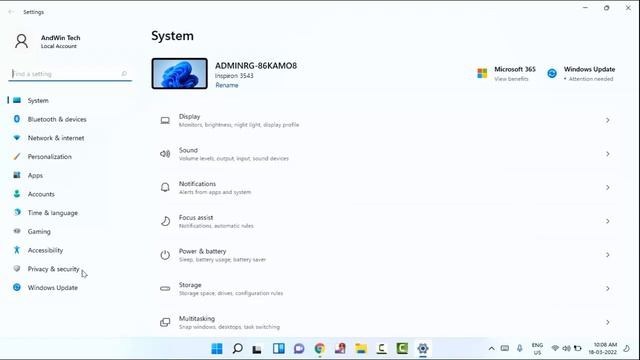Open taskbar Search
Screen dimensions: 640x360
pos(238,349)
